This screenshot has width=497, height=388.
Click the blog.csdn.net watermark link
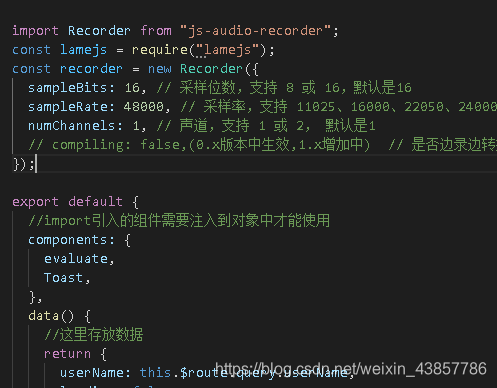351,369
